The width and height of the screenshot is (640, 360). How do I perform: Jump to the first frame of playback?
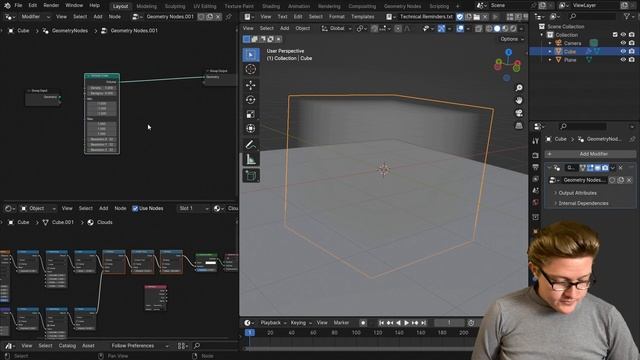(381, 323)
